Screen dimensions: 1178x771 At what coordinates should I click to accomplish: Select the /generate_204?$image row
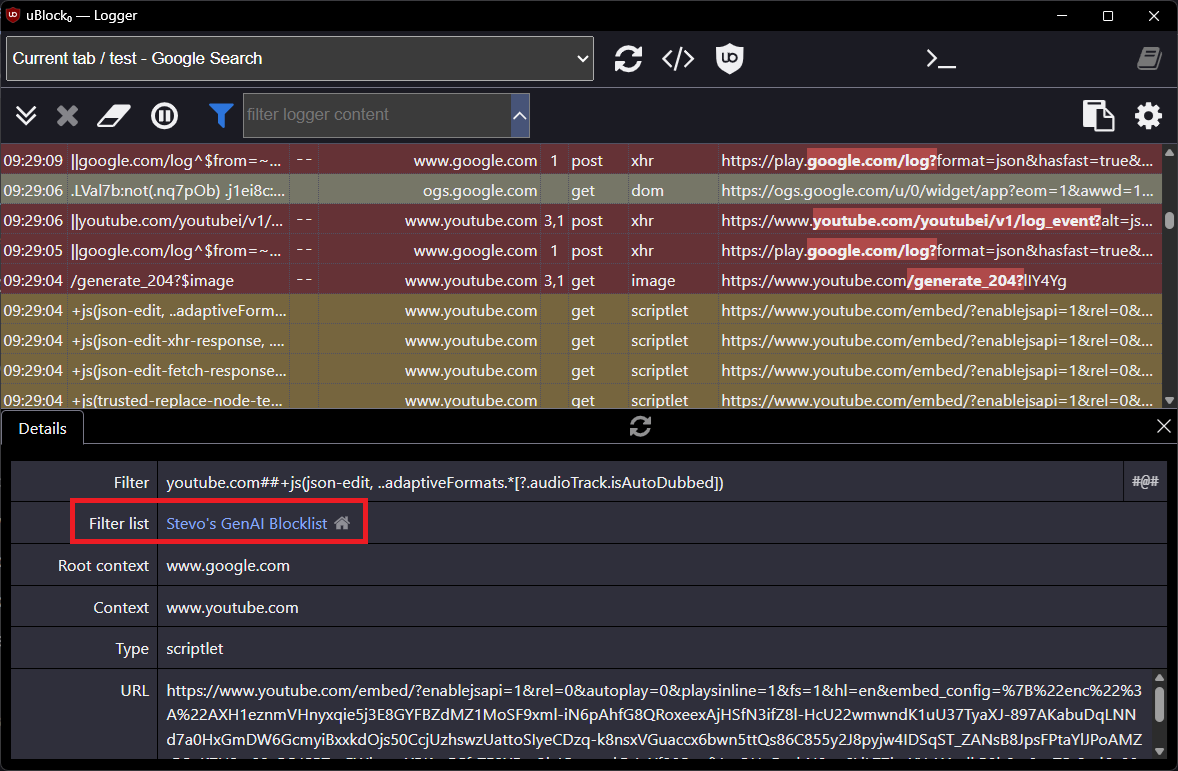[581, 280]
